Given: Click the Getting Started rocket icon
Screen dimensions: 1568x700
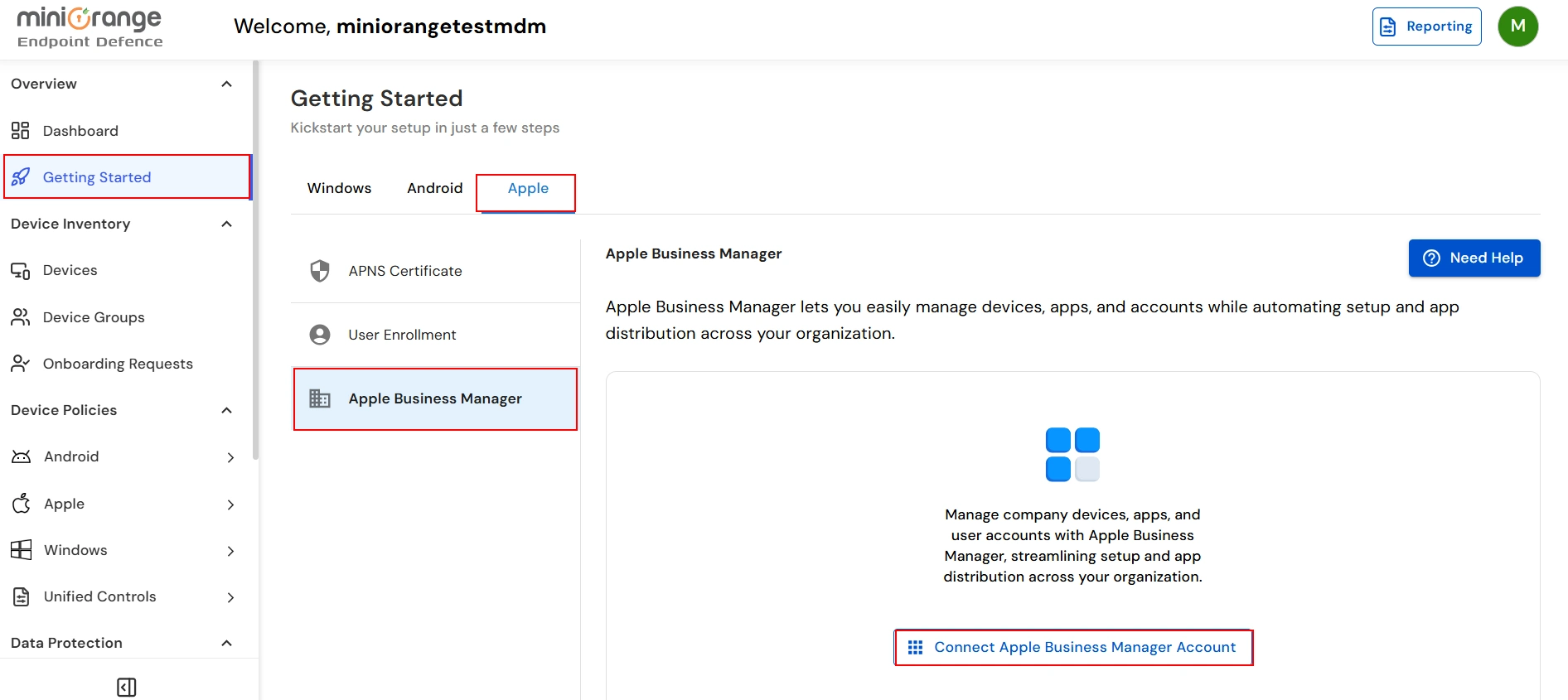Looking at the screenshot, I should click(x=21, y=177).
